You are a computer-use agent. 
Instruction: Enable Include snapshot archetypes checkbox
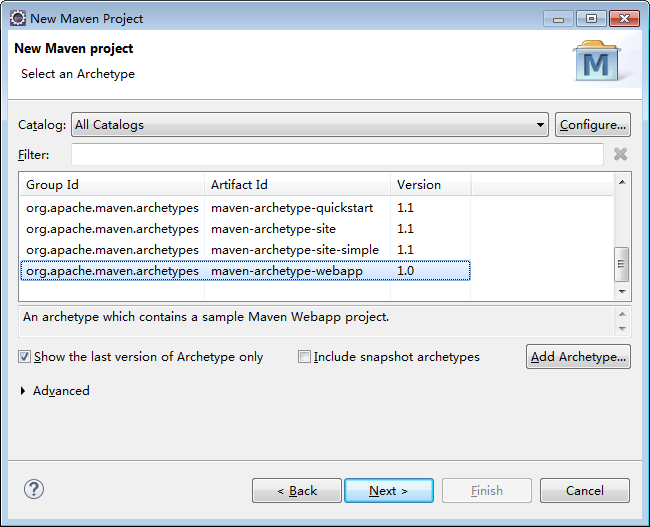coord(304,357)
